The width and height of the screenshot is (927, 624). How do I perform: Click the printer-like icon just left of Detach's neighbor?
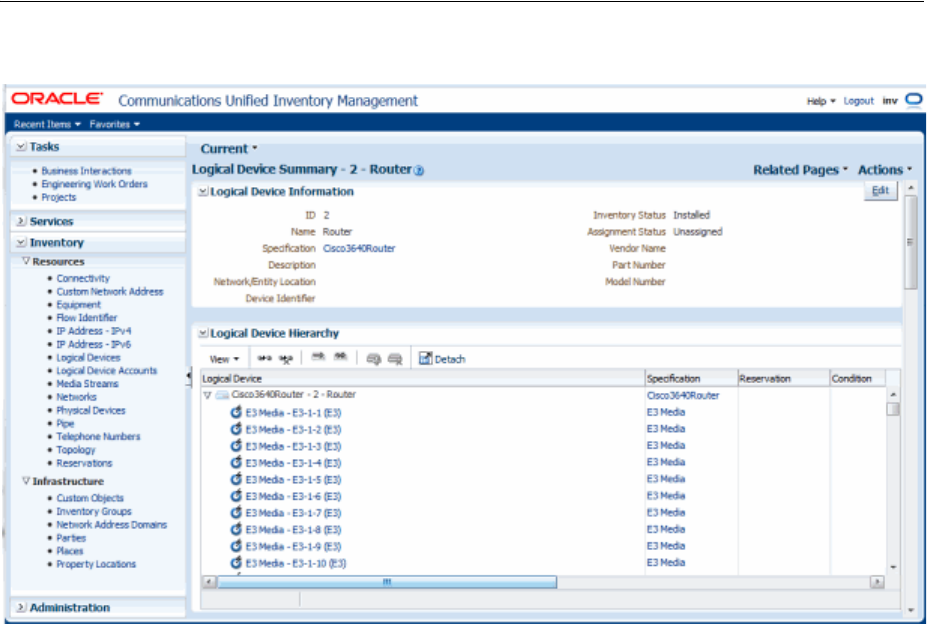coord(373,358)
